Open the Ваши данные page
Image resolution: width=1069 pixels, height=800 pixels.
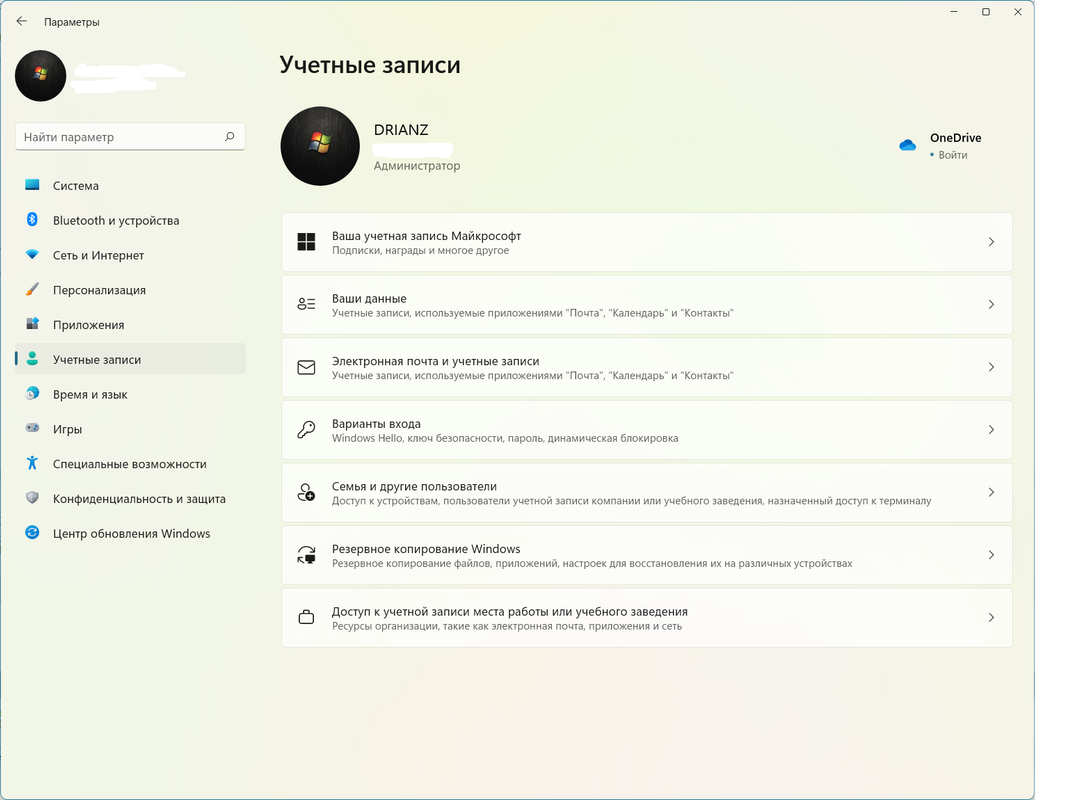click(647, 305)
